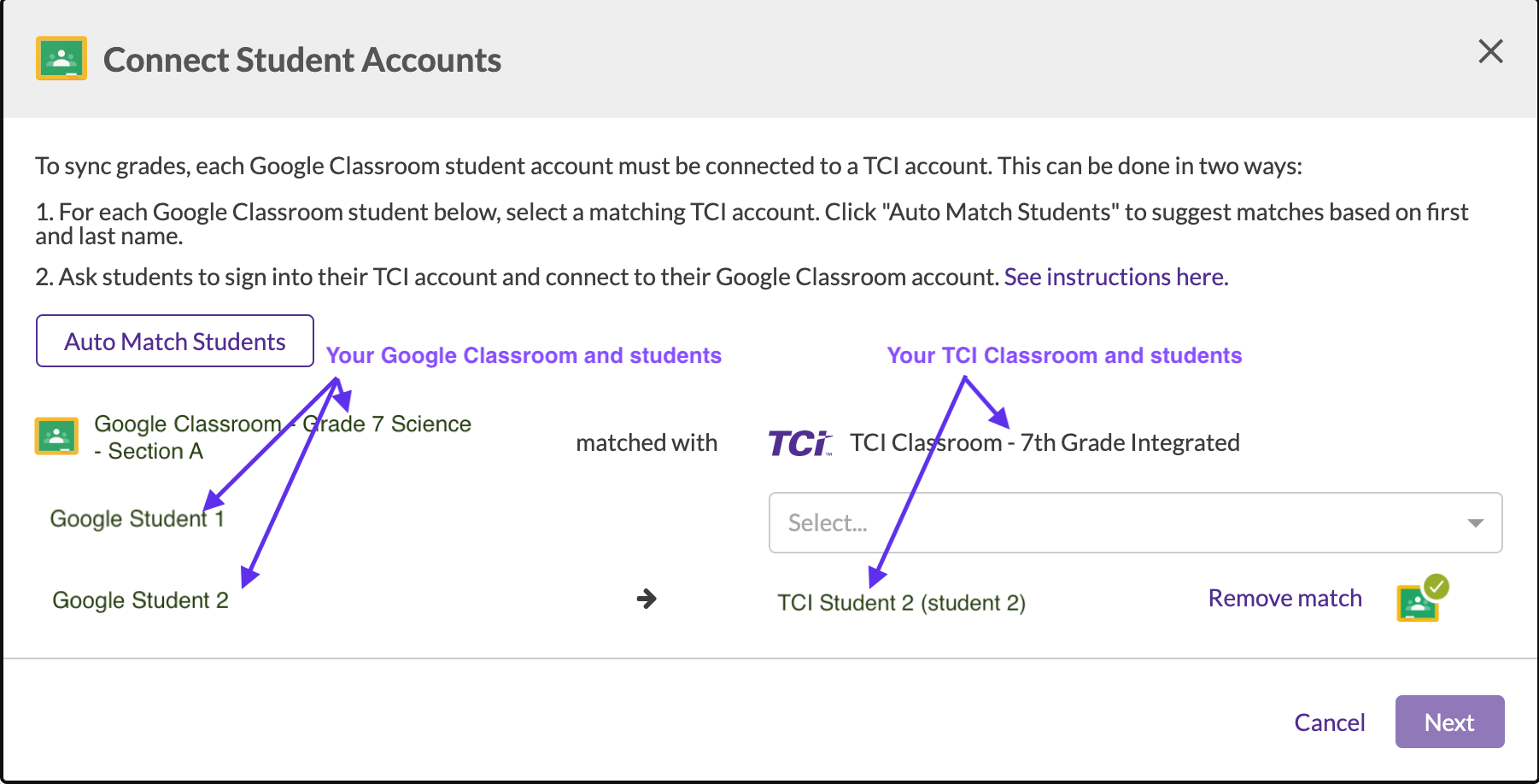The height and width of the screenshot is (784, 1539).
Task: Click the Google Classroom icon in the dialog header
Action: [x=60, y=59]
